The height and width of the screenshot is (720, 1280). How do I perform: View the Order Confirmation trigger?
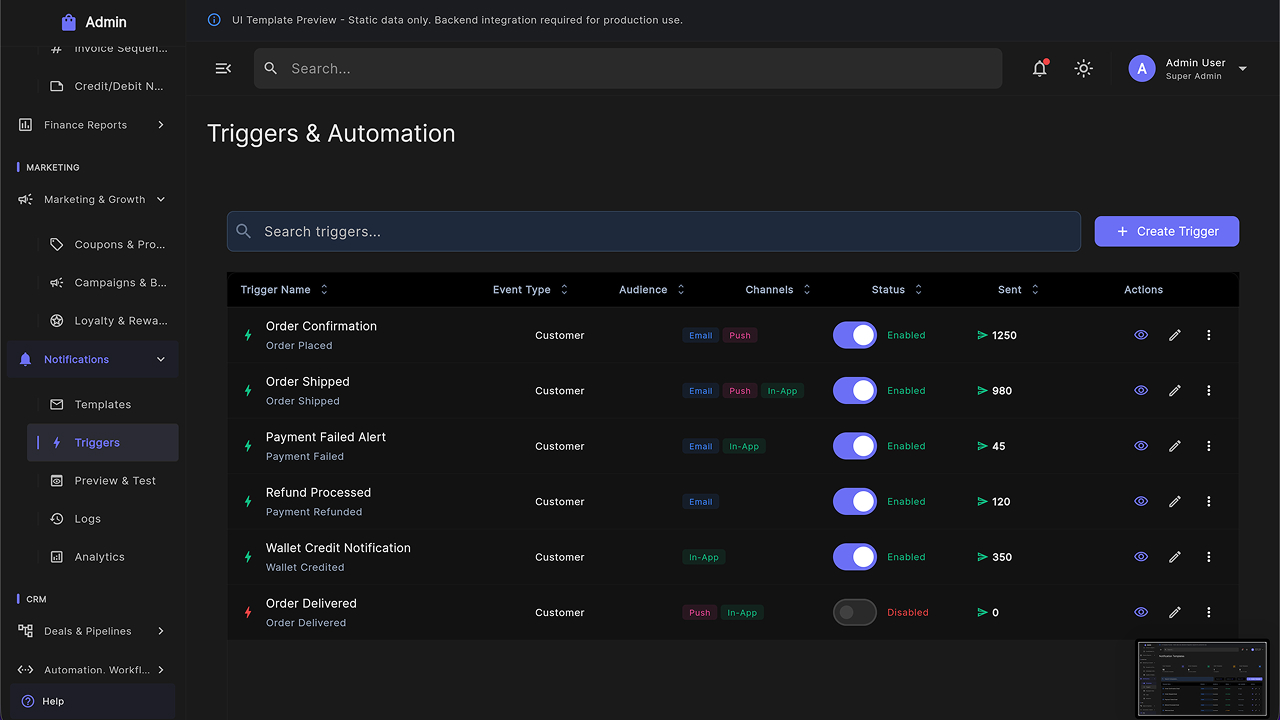(x=1141, y=335)
